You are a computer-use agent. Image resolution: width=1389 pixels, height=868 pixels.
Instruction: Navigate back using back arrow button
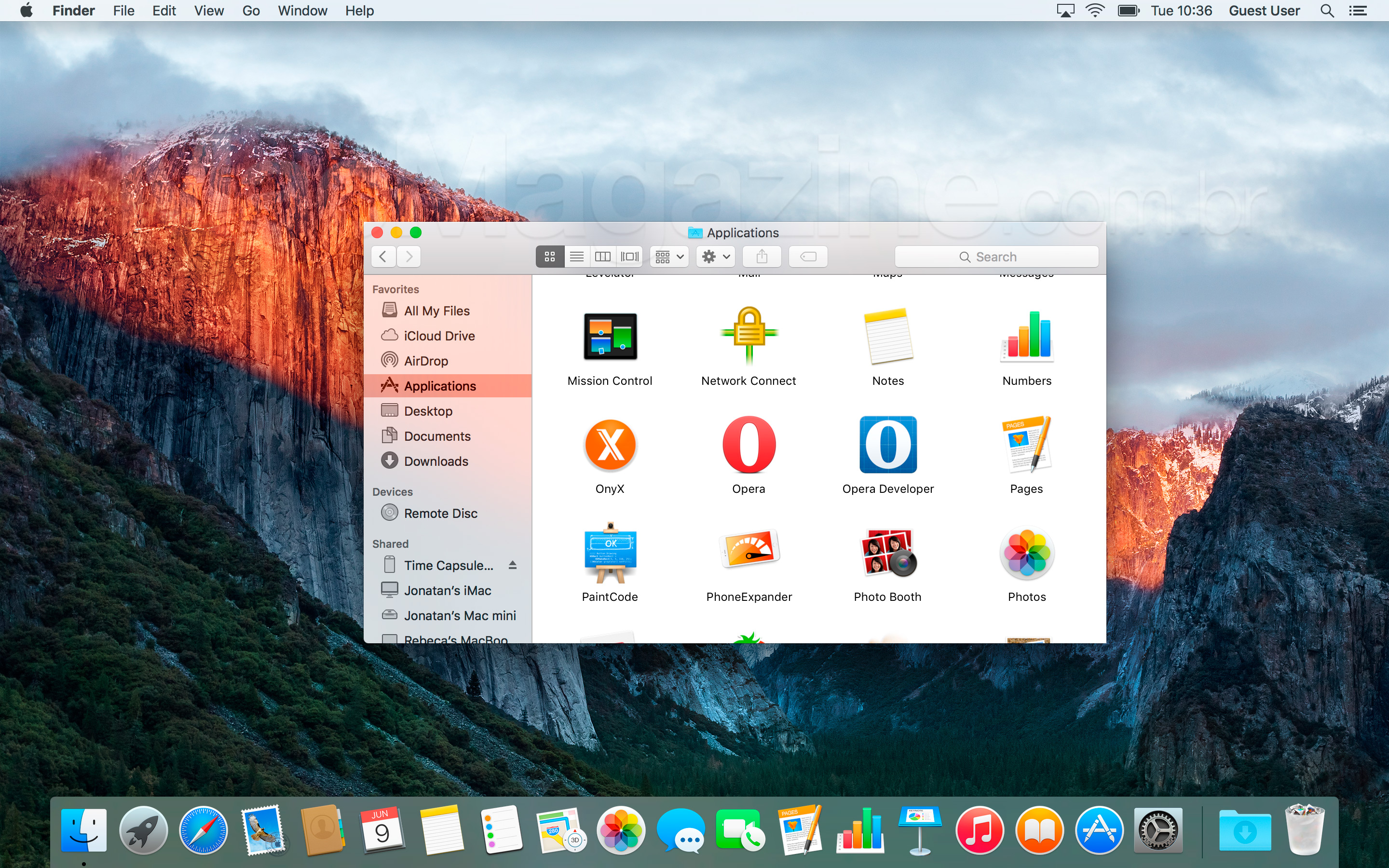(x=384, y=256)
